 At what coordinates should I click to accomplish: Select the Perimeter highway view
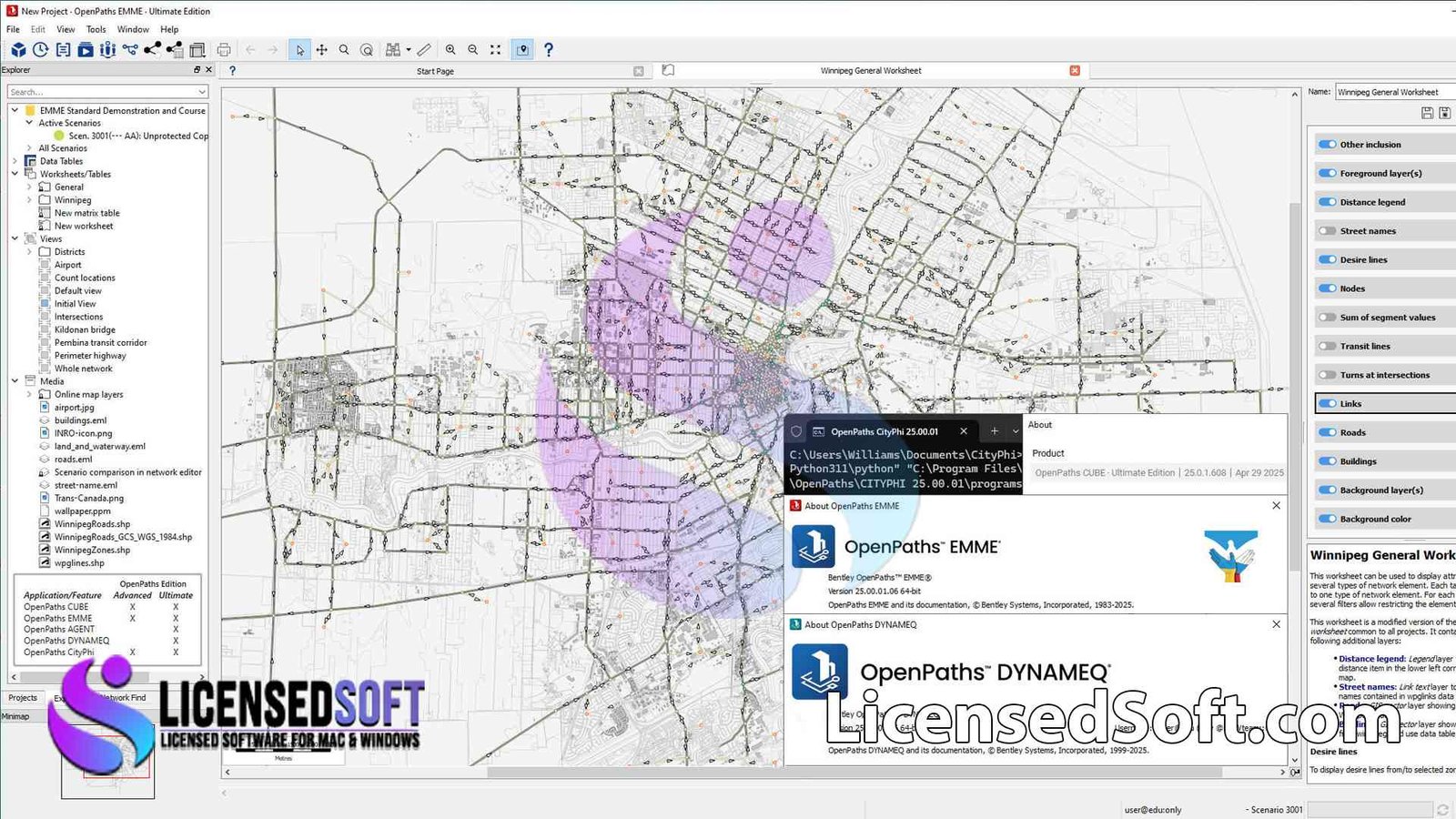click(90, 356)
